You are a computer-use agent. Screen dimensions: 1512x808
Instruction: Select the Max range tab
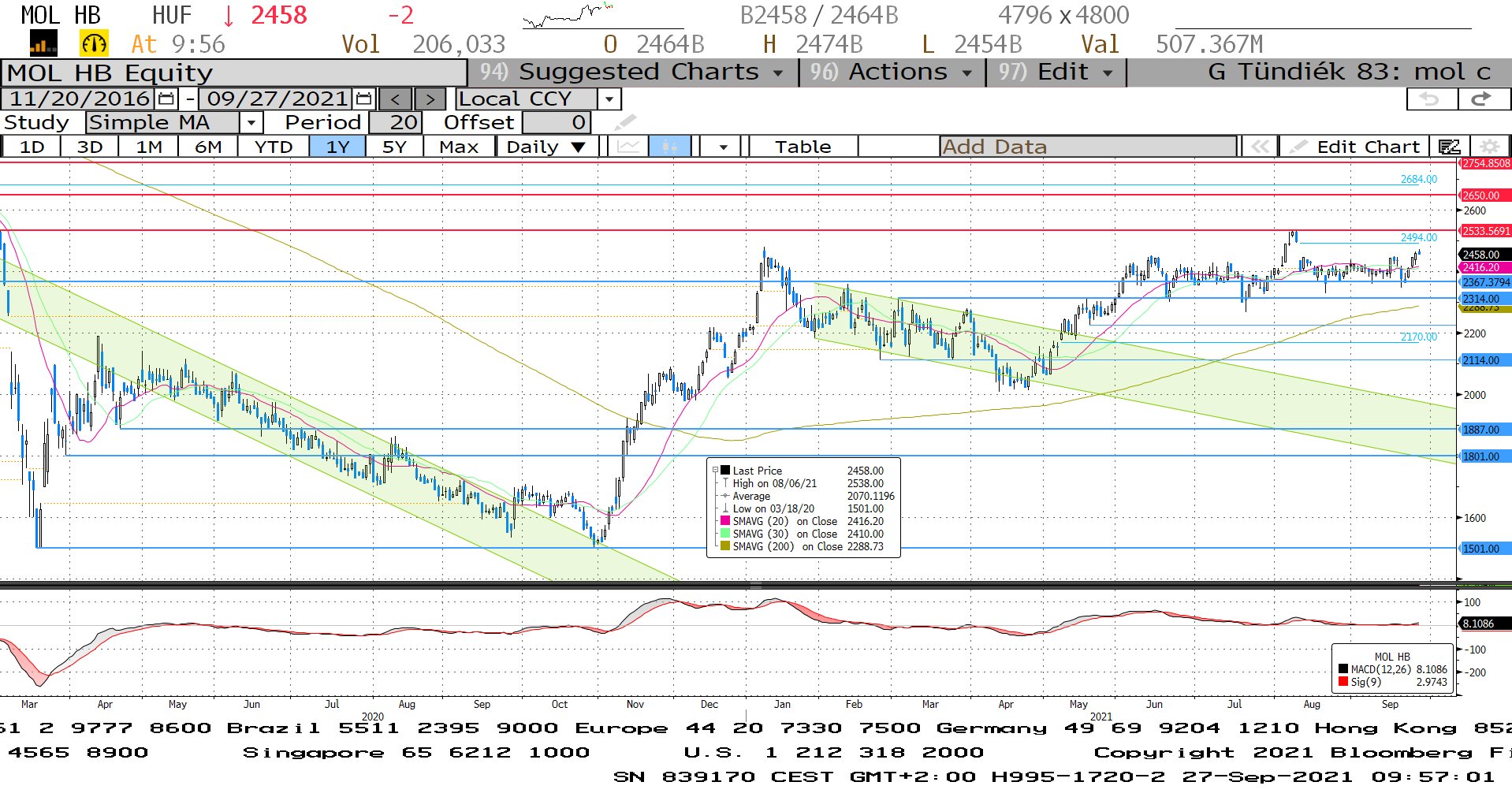(x=459, y=147)
